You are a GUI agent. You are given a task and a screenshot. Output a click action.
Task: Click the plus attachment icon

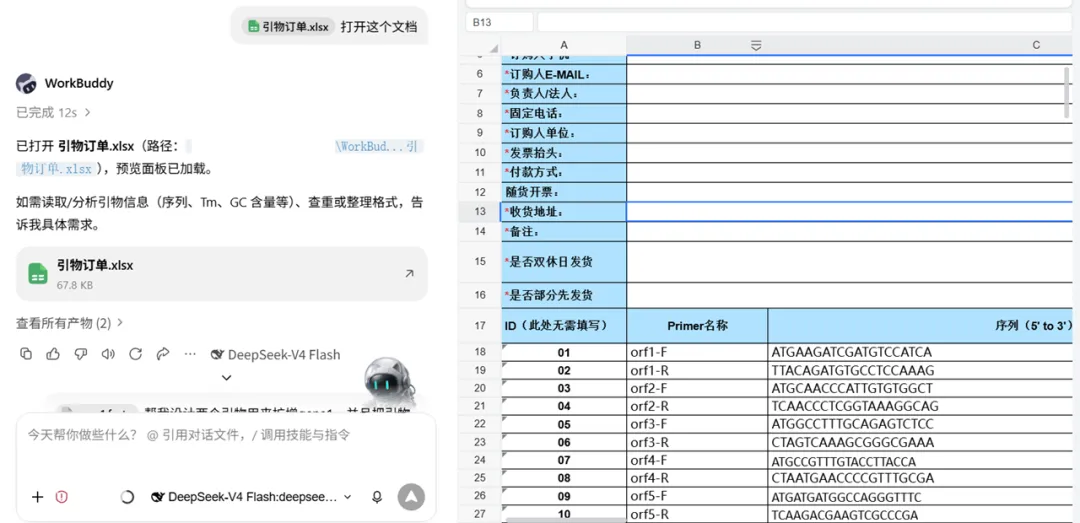pyautogui.click(x=38, y=497)
